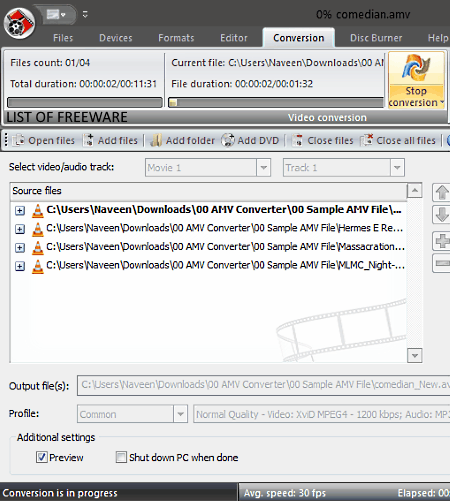Expand the first bold source file entry

point(20,210)
